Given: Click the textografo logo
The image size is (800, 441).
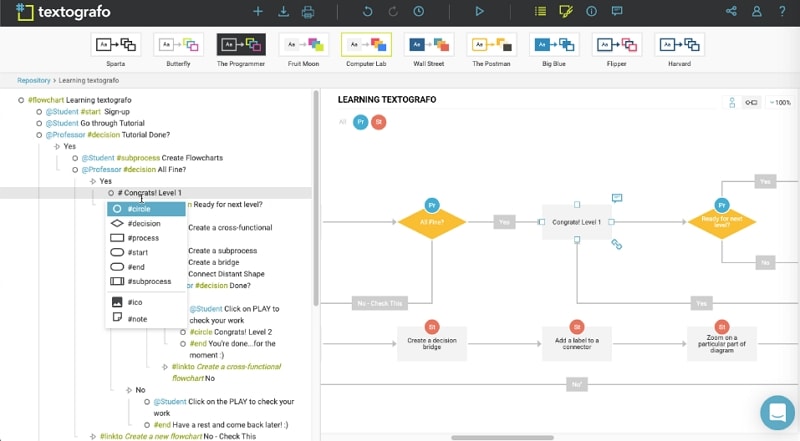Looking at the screenshot, I should click(x=63, y=12).
